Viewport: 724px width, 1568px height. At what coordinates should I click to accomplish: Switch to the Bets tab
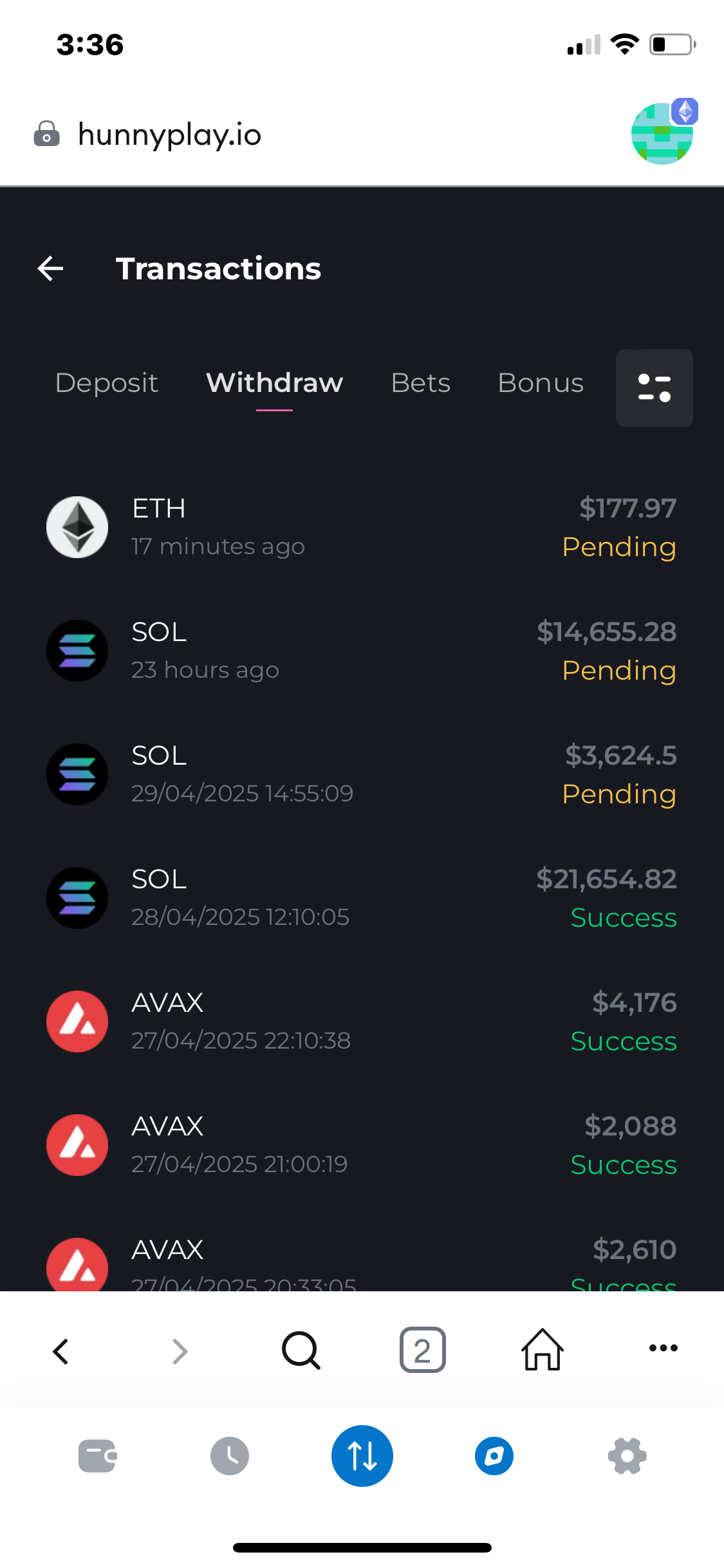(x=421, y=383)
